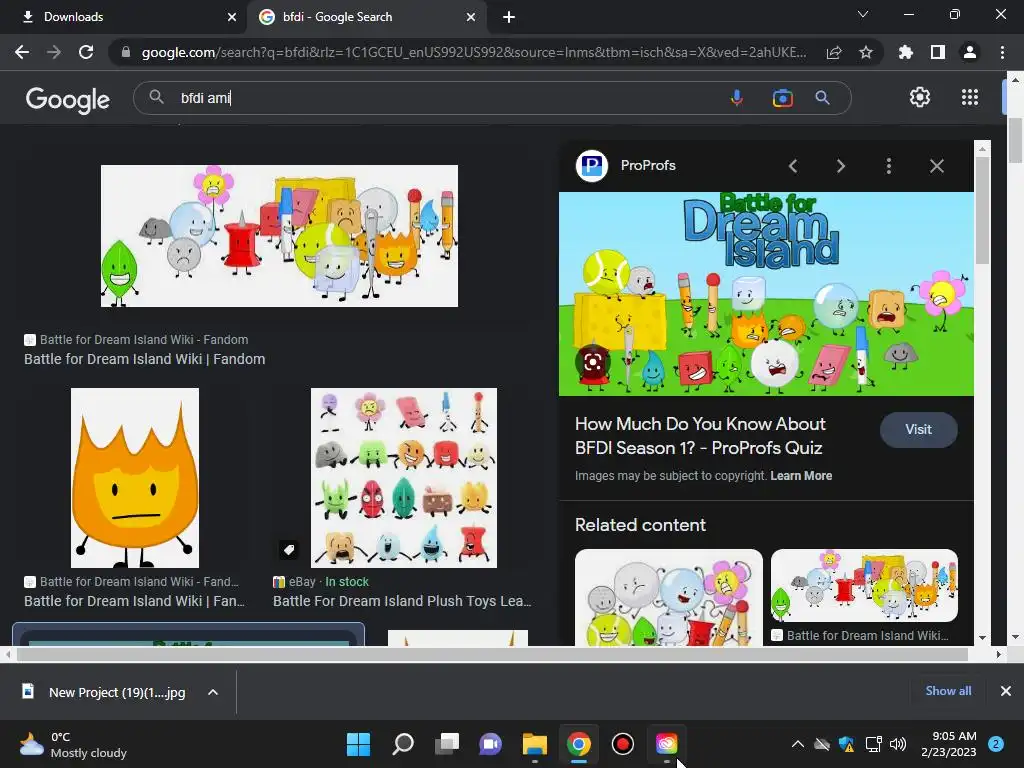The height and width of the screenshot is (768, 1024).
Task: Open large Dream Island preview image
Action: click(766, 293)
